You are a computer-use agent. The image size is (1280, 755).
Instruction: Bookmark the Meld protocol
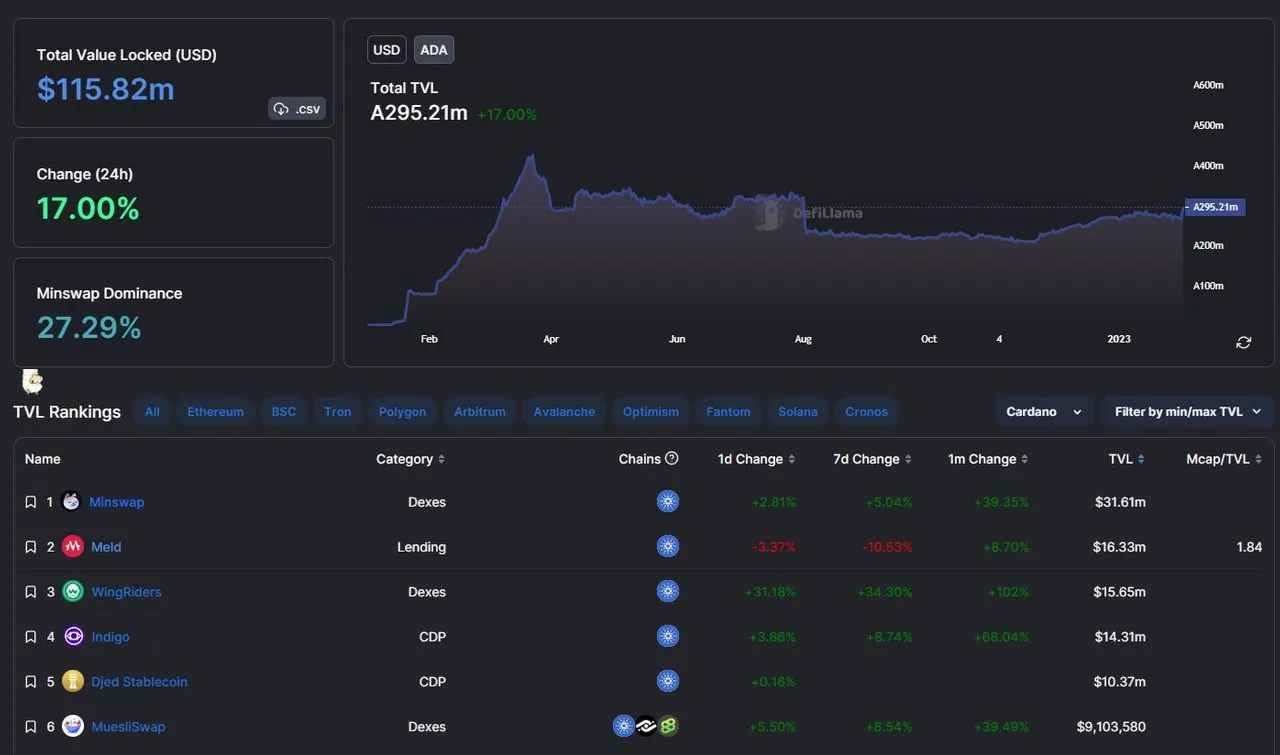point(30,547)
